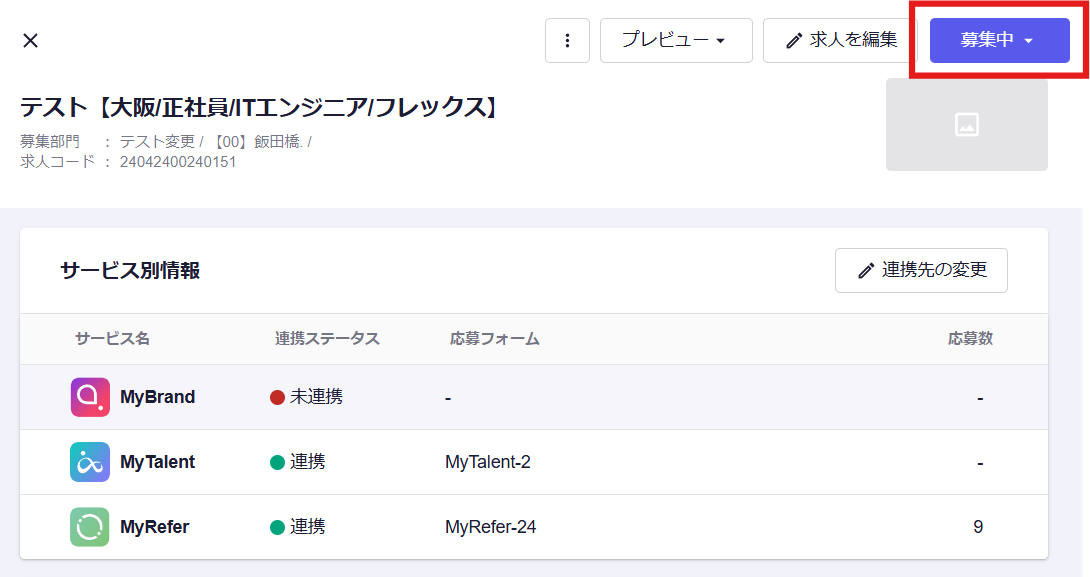Click the 求人を編集 button
This screenshot has width=1090, height=577.
click(x=840, y=40)
